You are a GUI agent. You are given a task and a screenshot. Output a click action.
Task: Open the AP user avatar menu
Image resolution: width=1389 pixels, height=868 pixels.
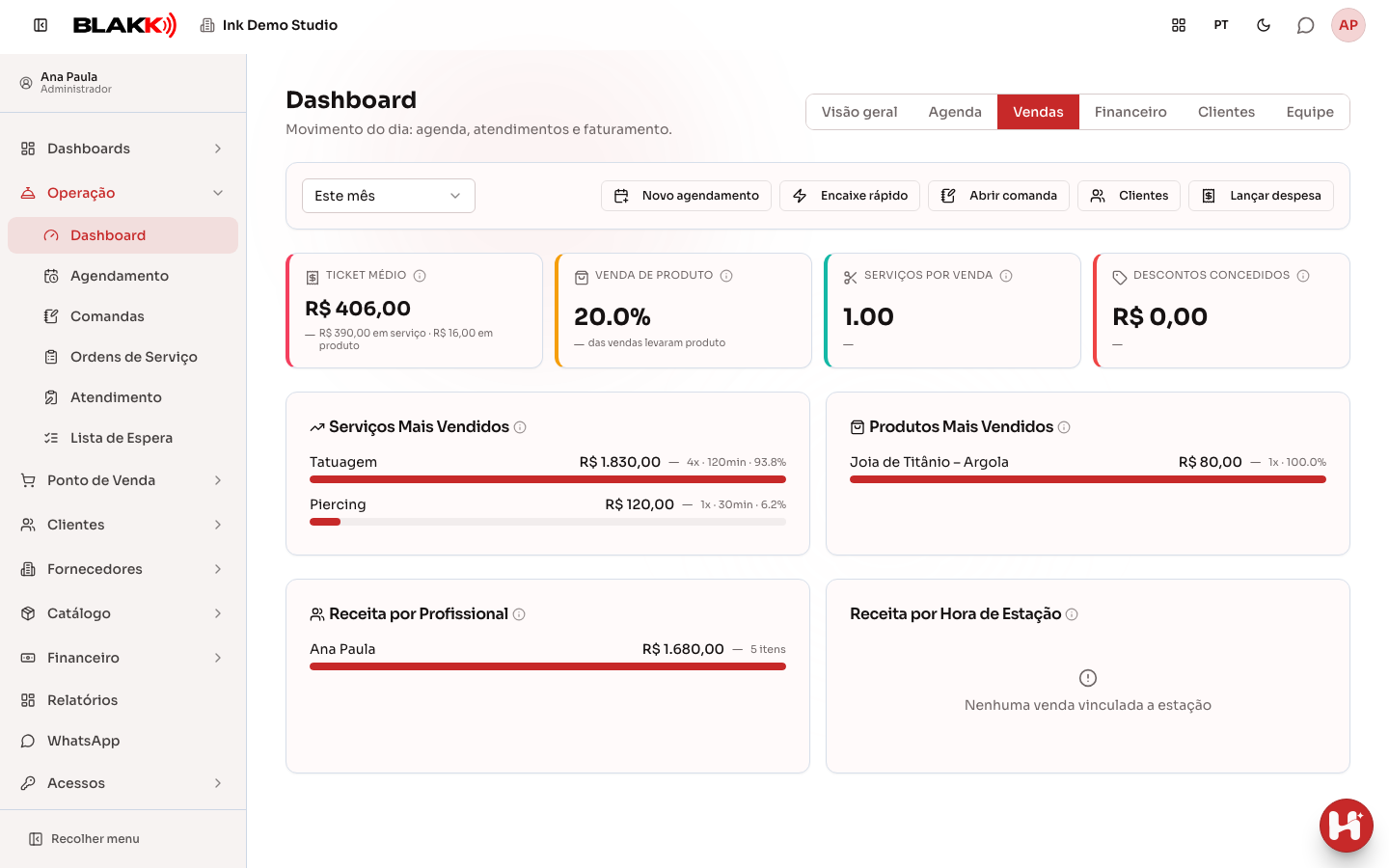(1348, 25)
